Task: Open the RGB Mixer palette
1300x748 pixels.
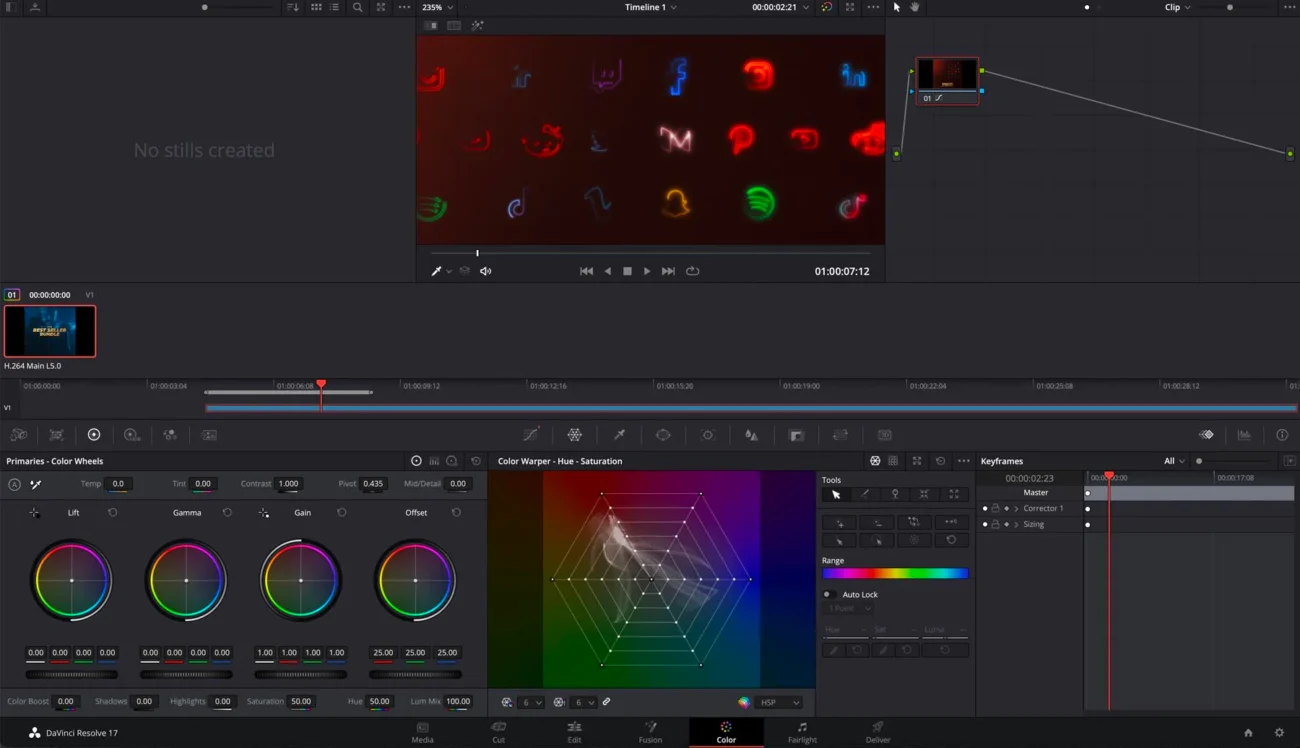Action: (x=170, y=435)
